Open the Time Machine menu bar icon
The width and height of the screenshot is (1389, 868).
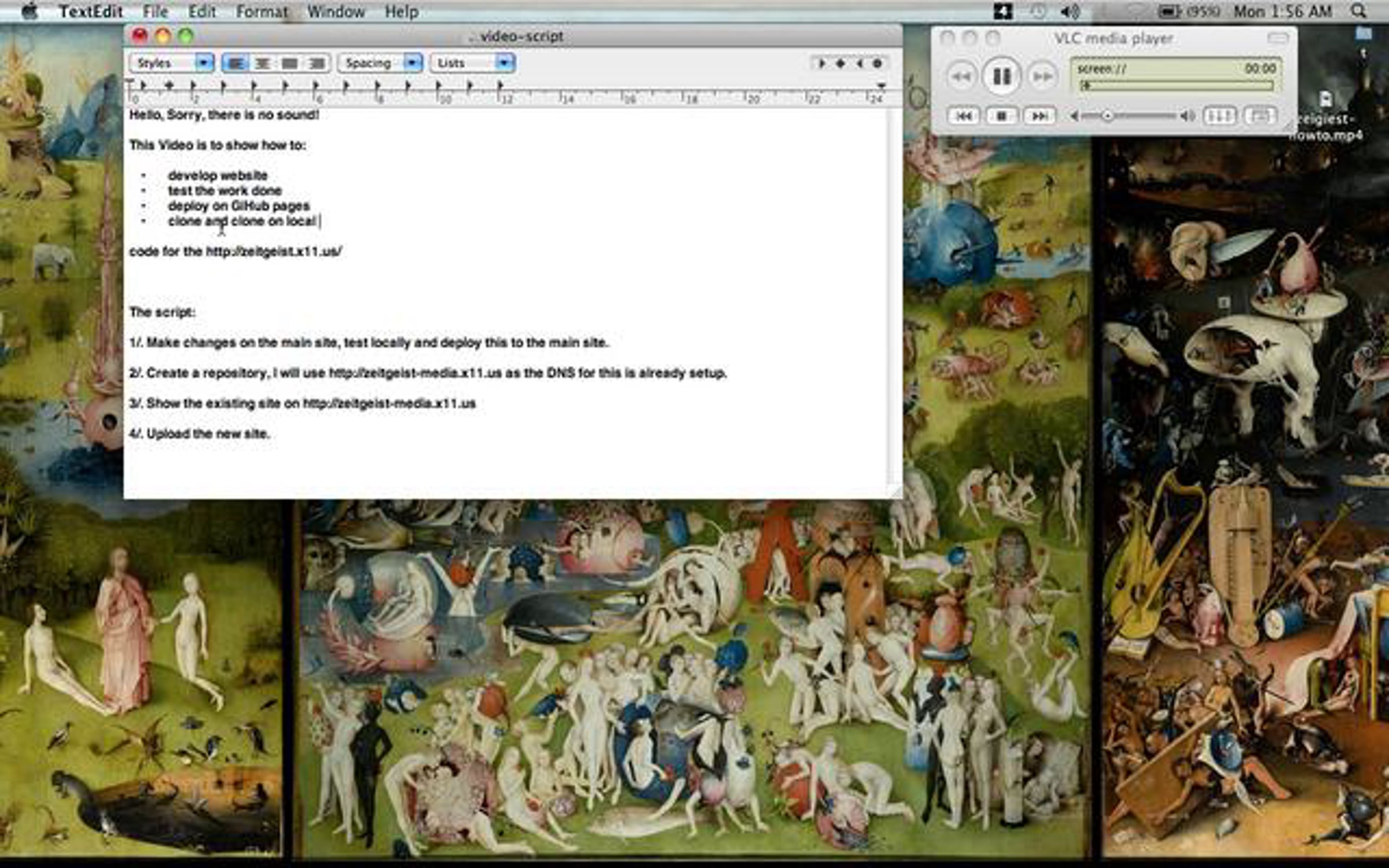pos(1038,12)
